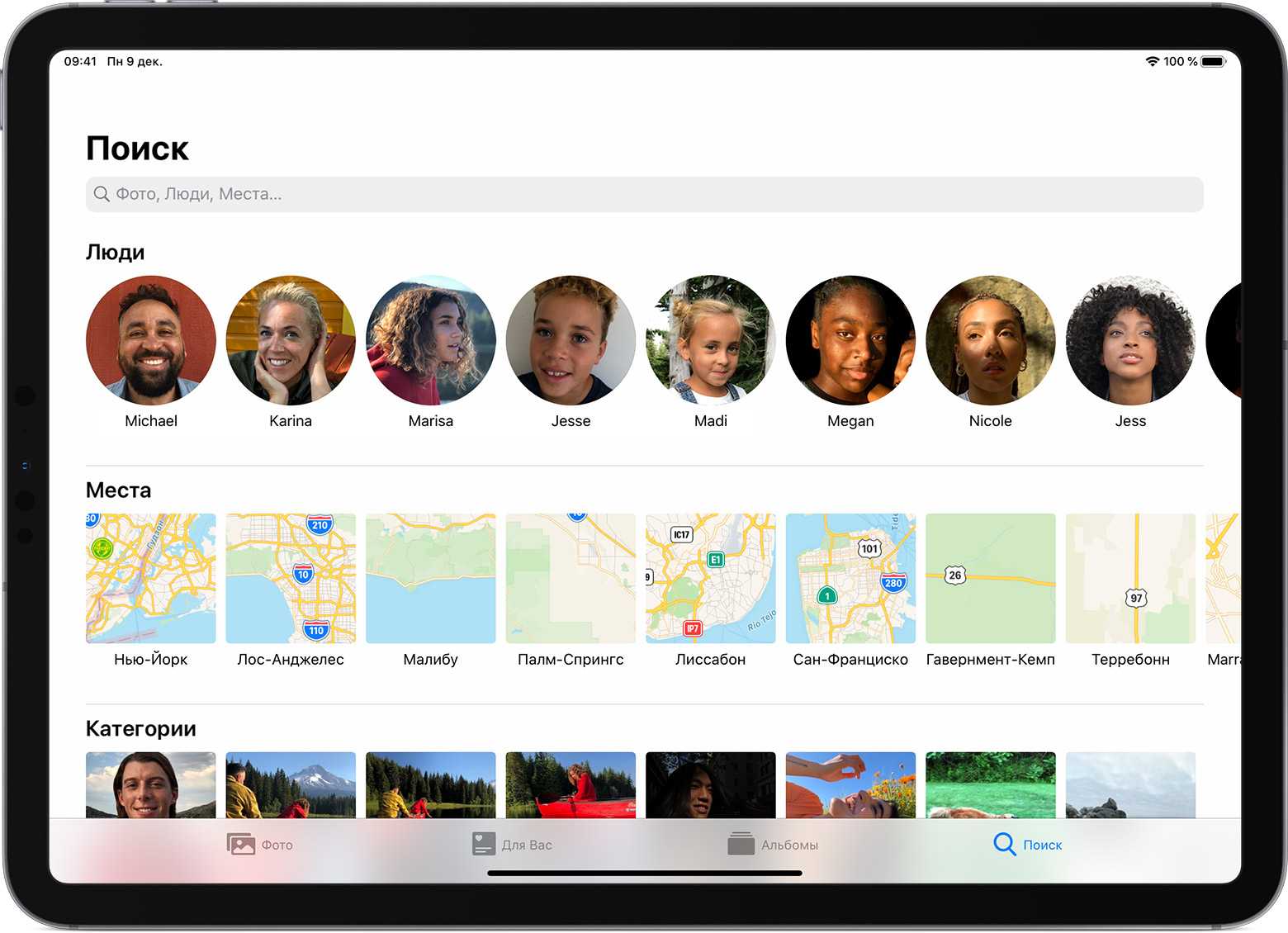1288x933 pixels.
Task: View Сан-Франциско place photos
Action: 850,578
